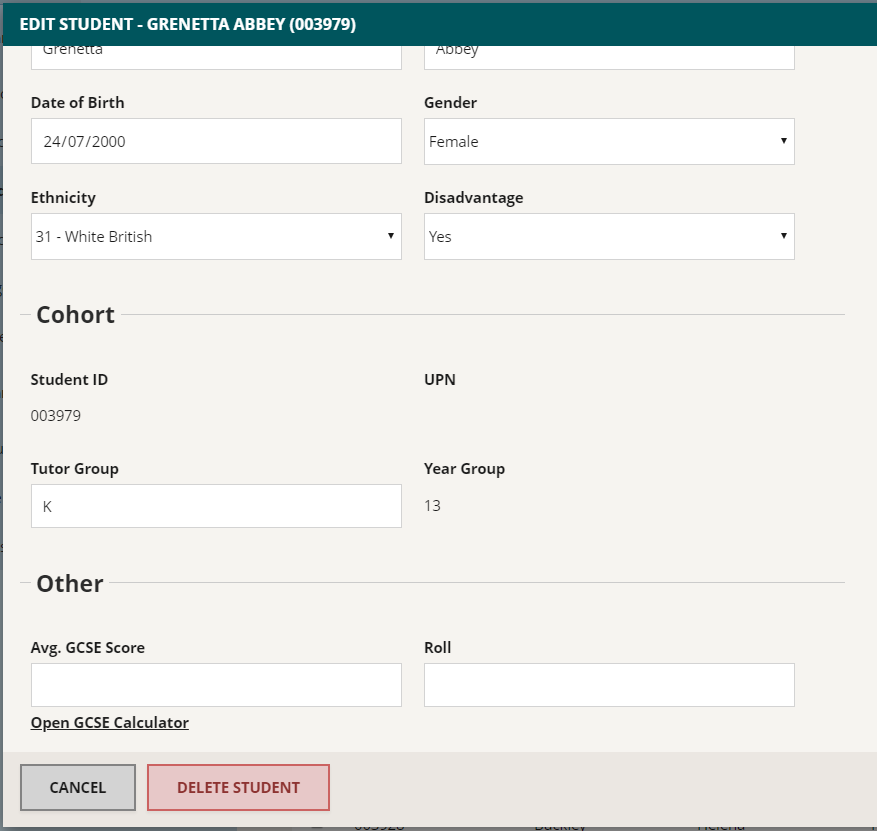Select the Student ID value 003979
This screenshot has width=877, height=831.
coord(55,416)
